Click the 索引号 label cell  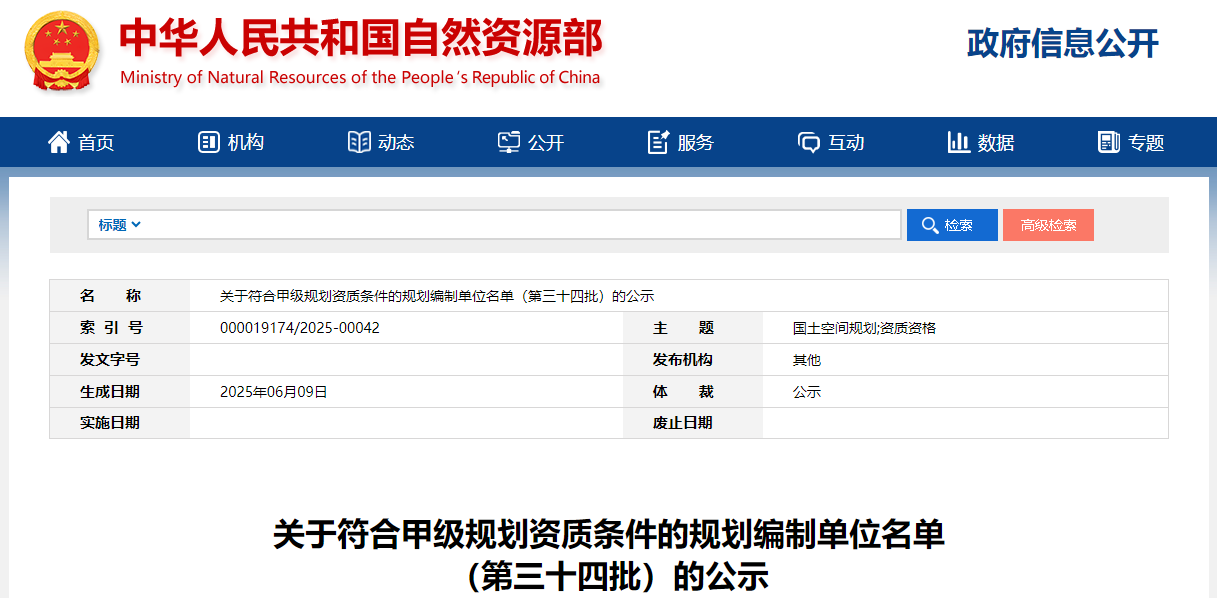(x=120, y=328)
